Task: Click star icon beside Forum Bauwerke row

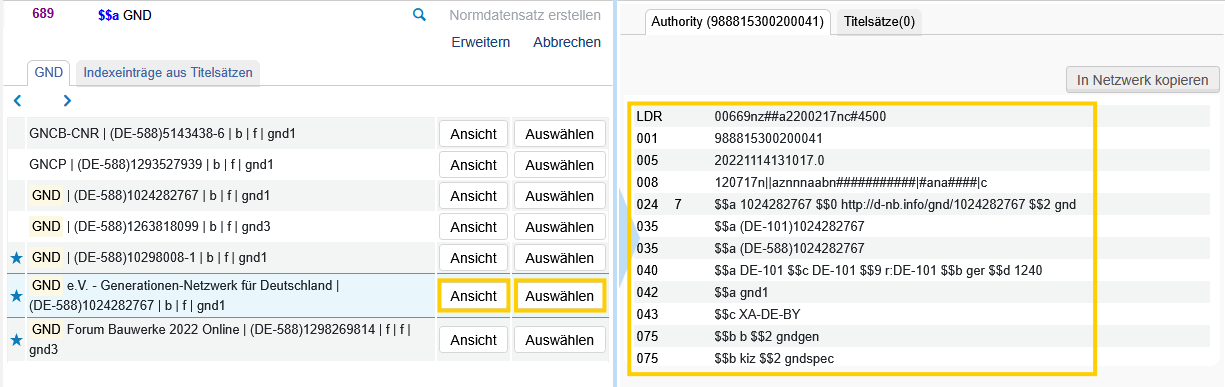Action: [16, 340]
